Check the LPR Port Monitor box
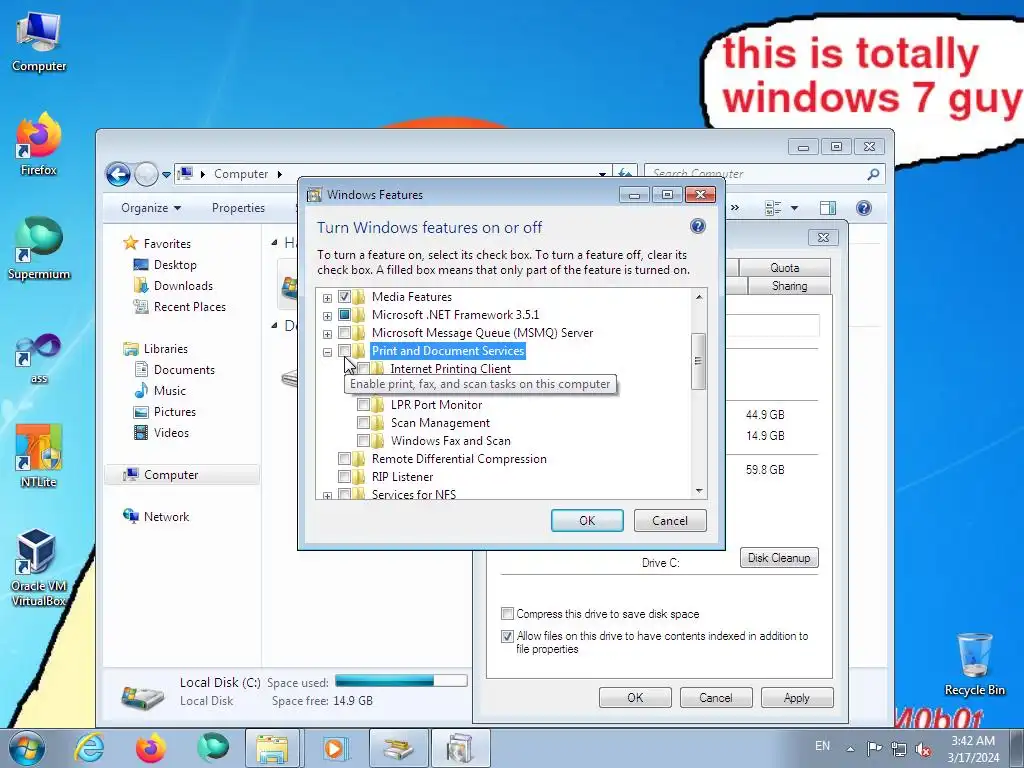This screenshot has width=1024, height=768. pos(363,405)
